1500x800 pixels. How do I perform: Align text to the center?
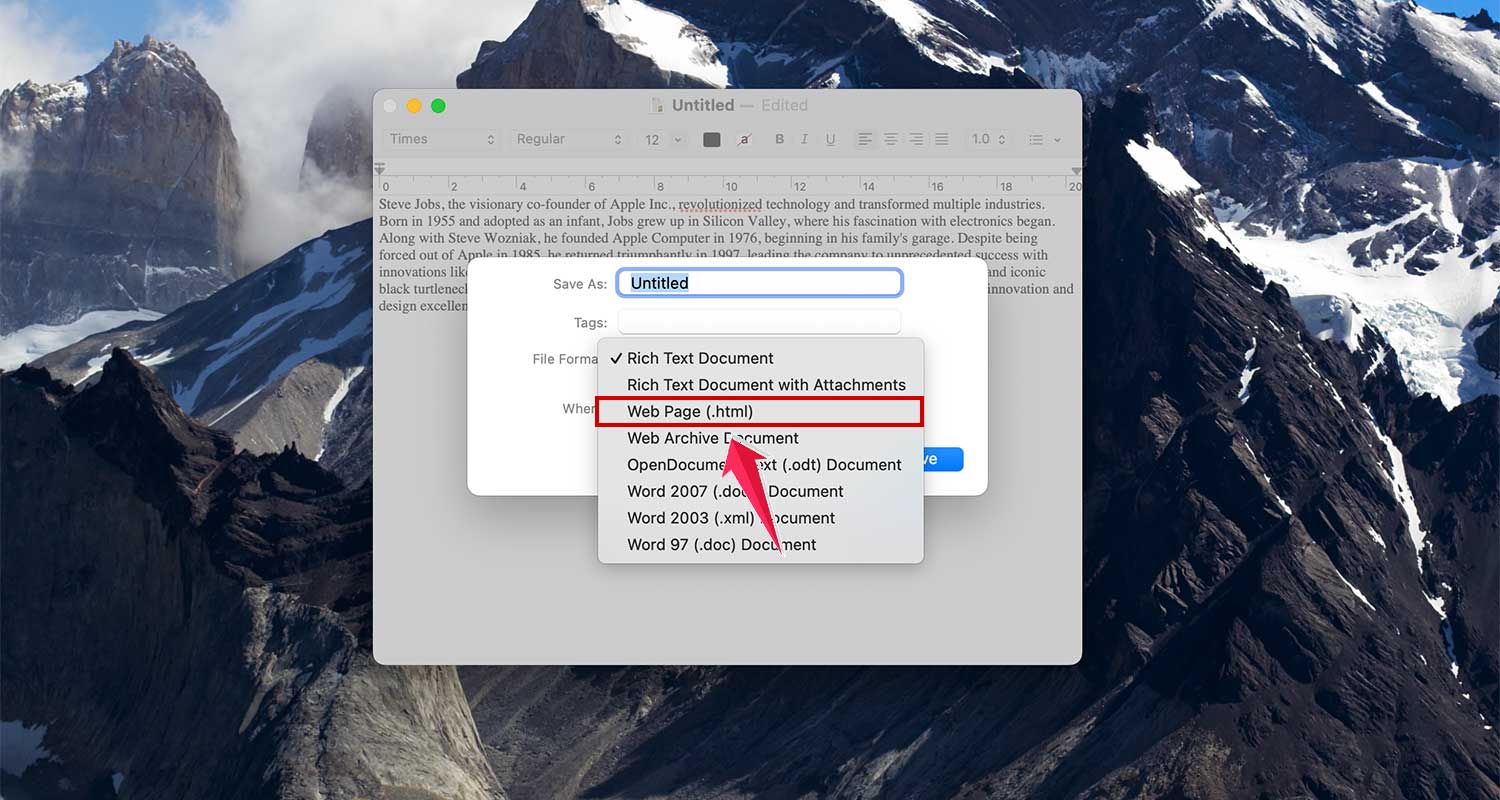[x=890, y=139]
